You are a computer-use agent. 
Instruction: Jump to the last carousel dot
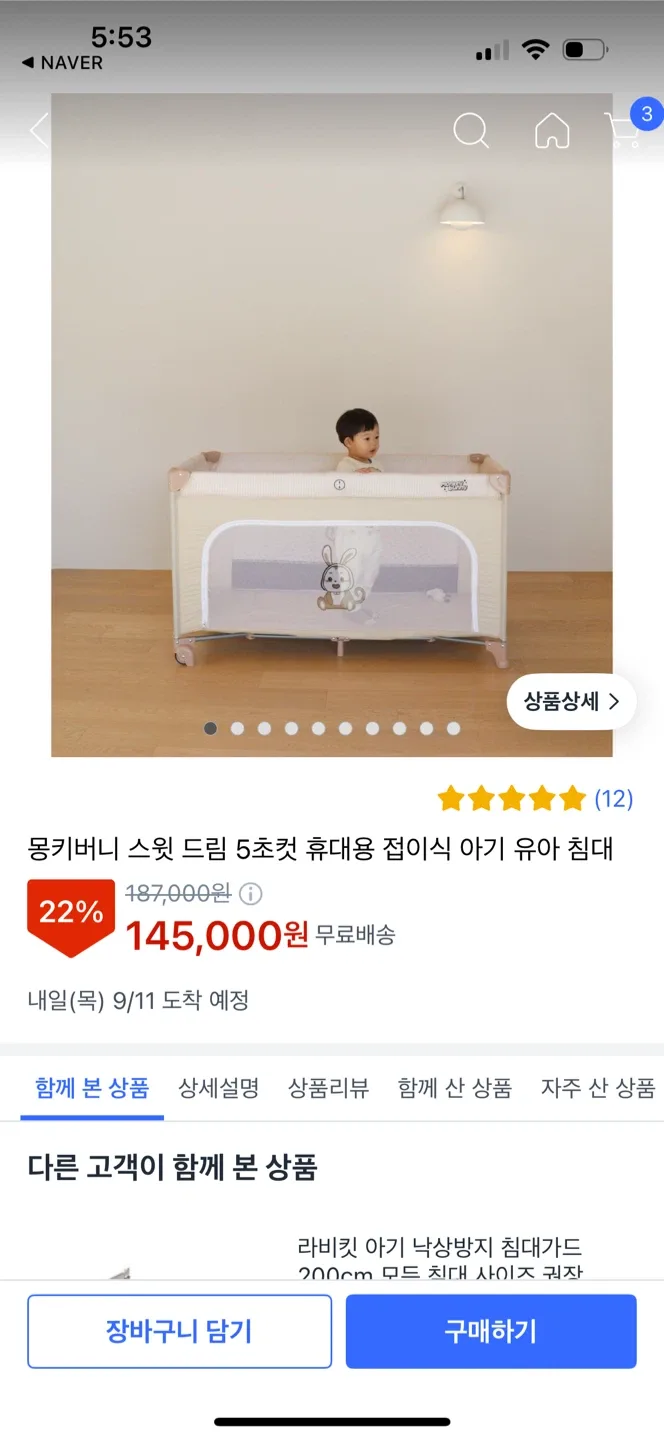pyautogui.click(x=453, y=728)
